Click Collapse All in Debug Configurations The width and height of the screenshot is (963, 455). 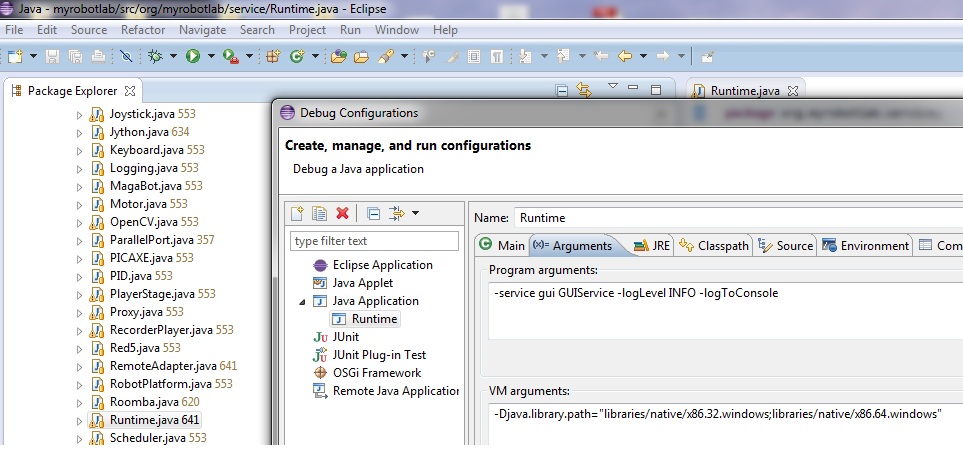pyautogui.click(x=373, y=213)
